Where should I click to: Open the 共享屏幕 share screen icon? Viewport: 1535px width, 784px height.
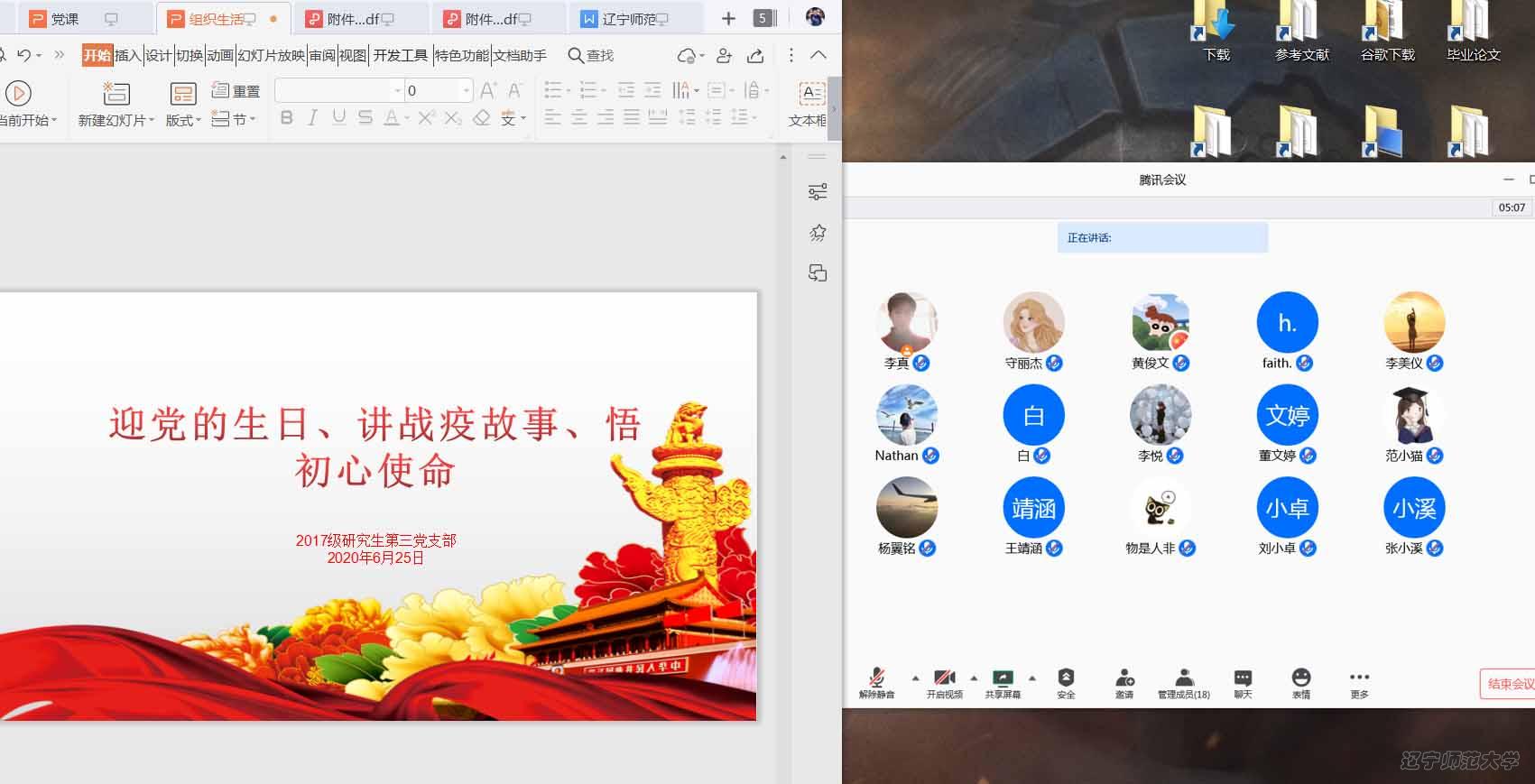coord(1003,678)
